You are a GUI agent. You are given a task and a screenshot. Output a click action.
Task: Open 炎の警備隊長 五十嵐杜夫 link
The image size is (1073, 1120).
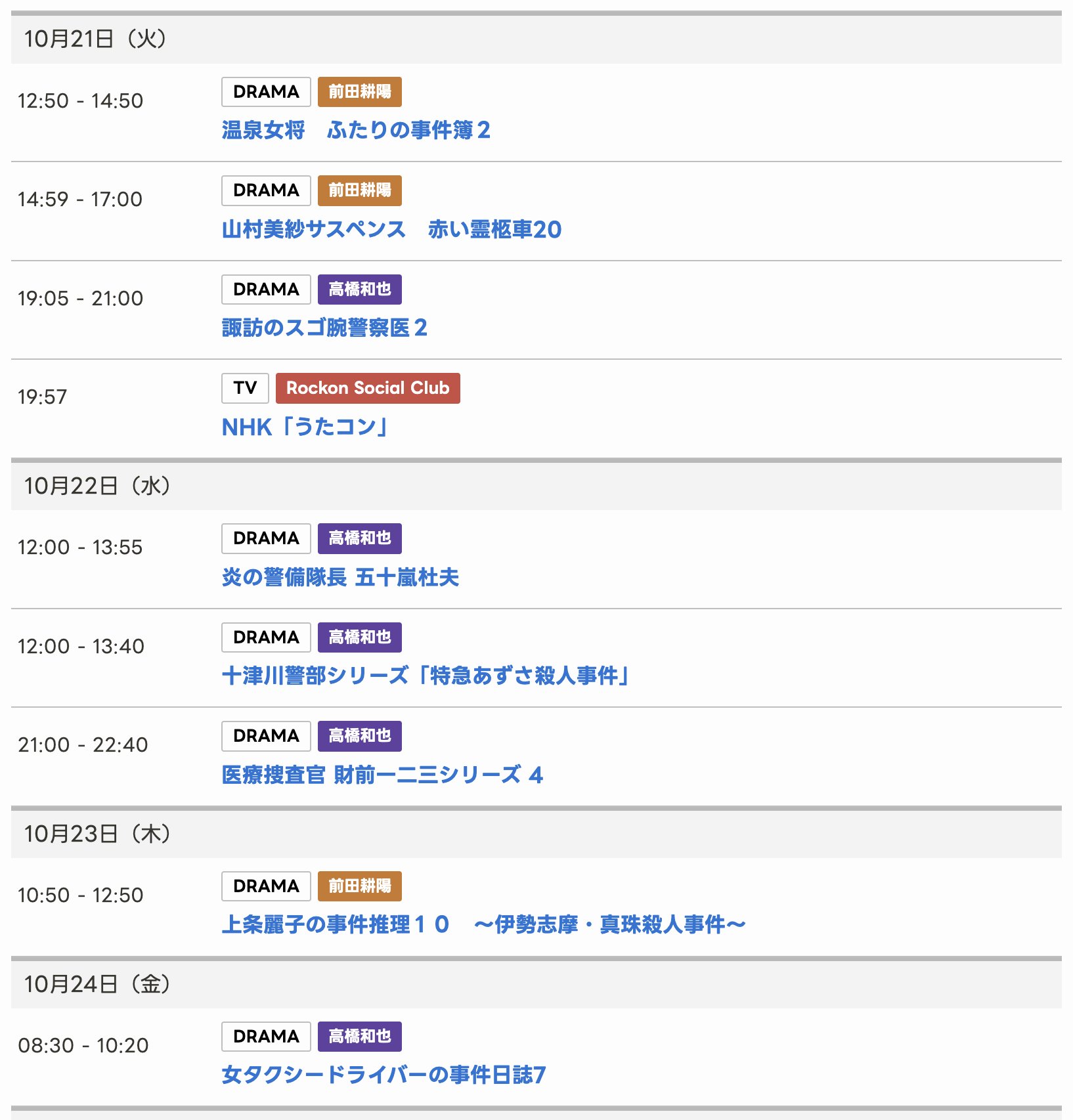point(340,577)
